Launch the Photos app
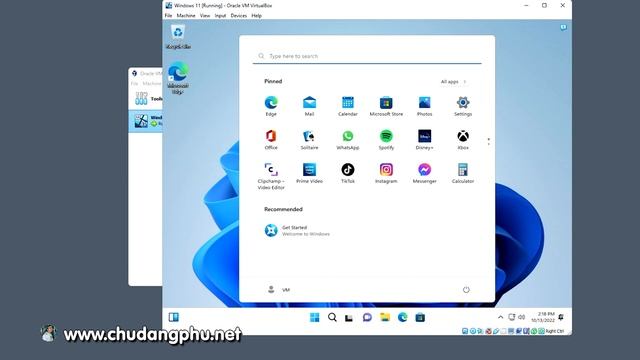The height and width of the screenshot is (360, 640). [x=424, y=106]
